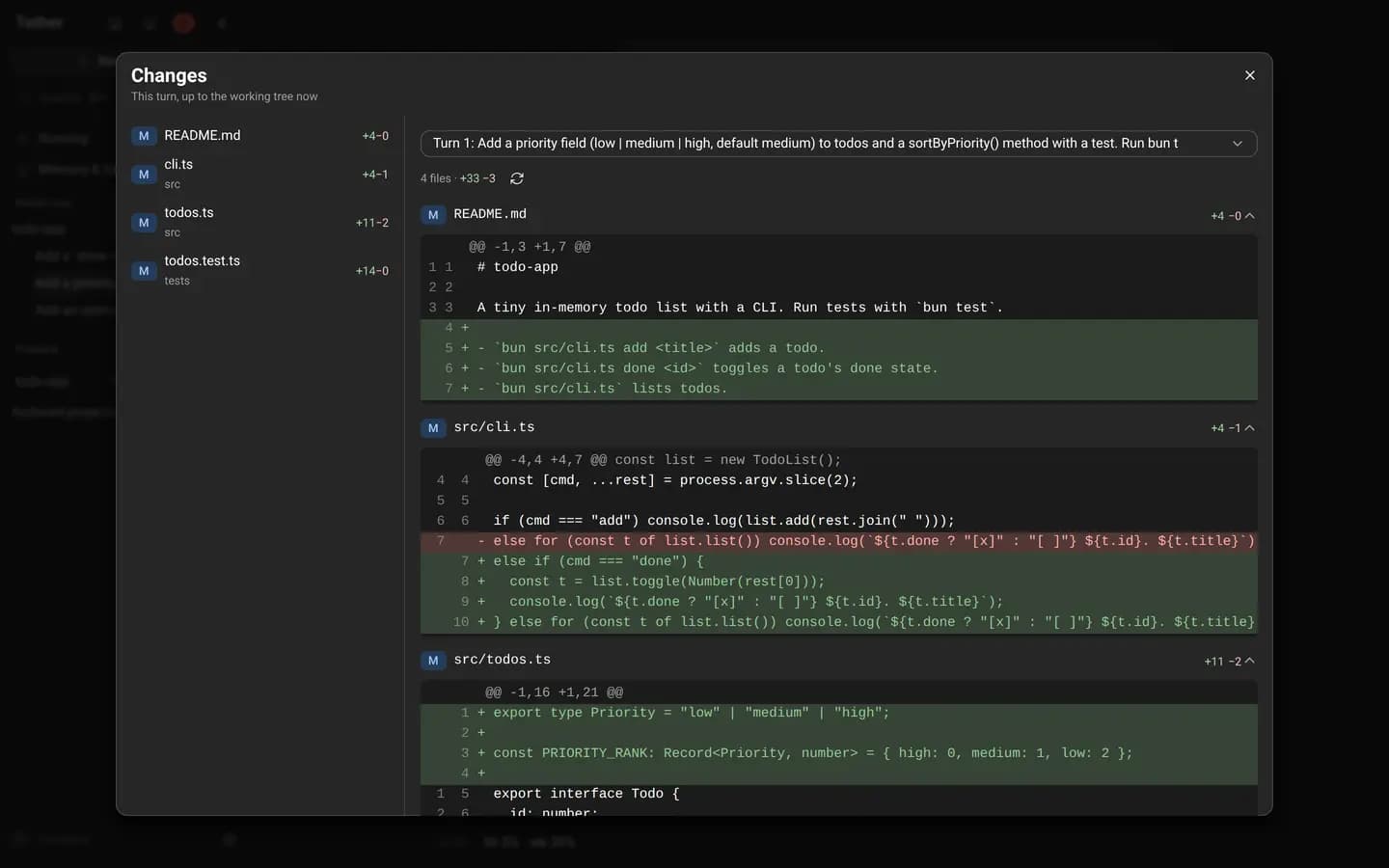Collapse the README.md diff section
Image resolution: width=1389 pixels, height=868 pixels.
point(1250,216)
